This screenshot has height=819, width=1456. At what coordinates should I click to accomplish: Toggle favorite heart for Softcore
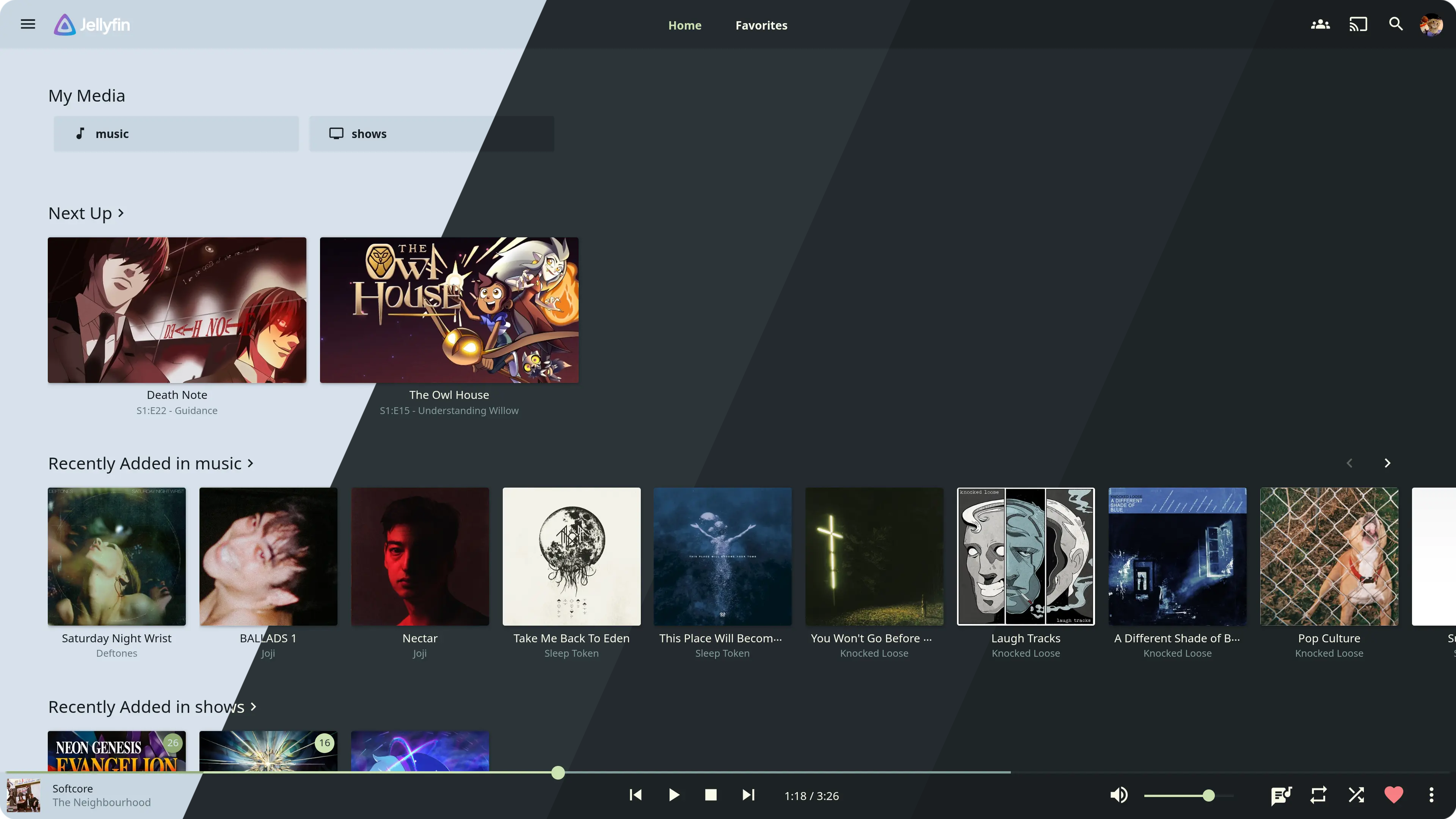click(1394, 795)
